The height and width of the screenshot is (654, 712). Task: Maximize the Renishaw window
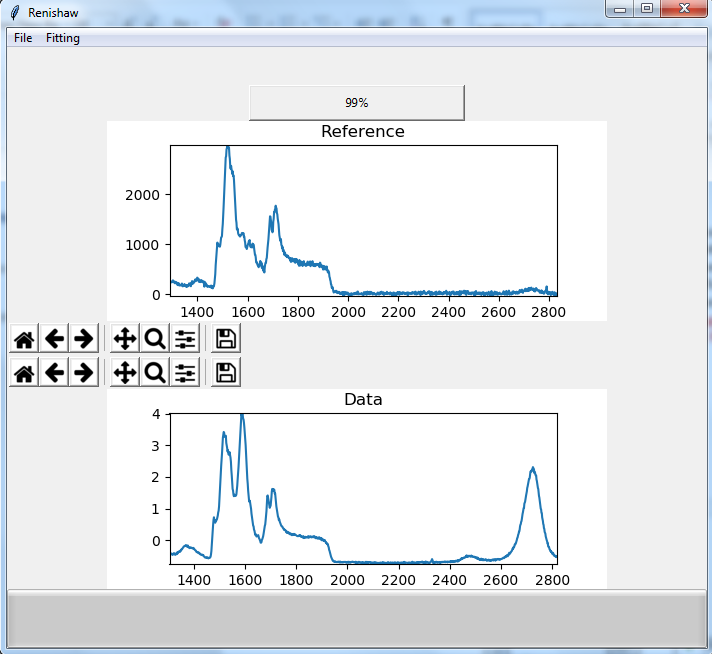(647, 8)
